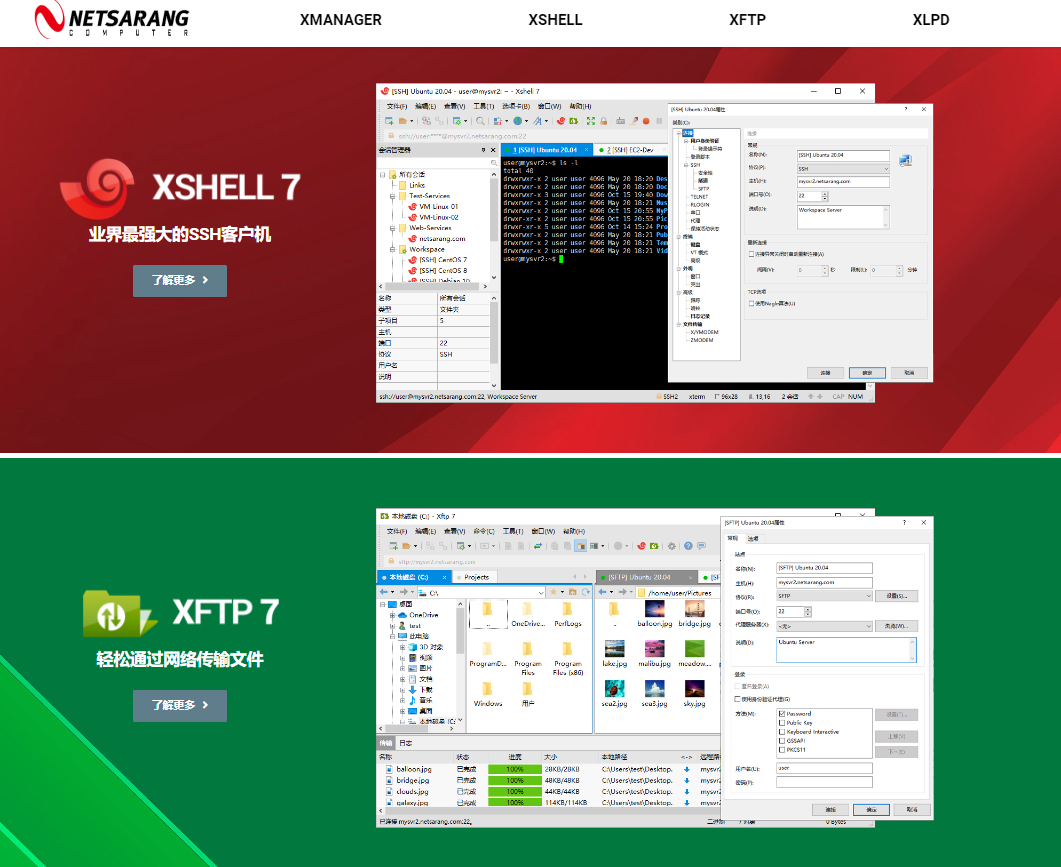
Task: Open the SSH protocol dropdown in Xshell dialog
Action: [x=843, y=169]
